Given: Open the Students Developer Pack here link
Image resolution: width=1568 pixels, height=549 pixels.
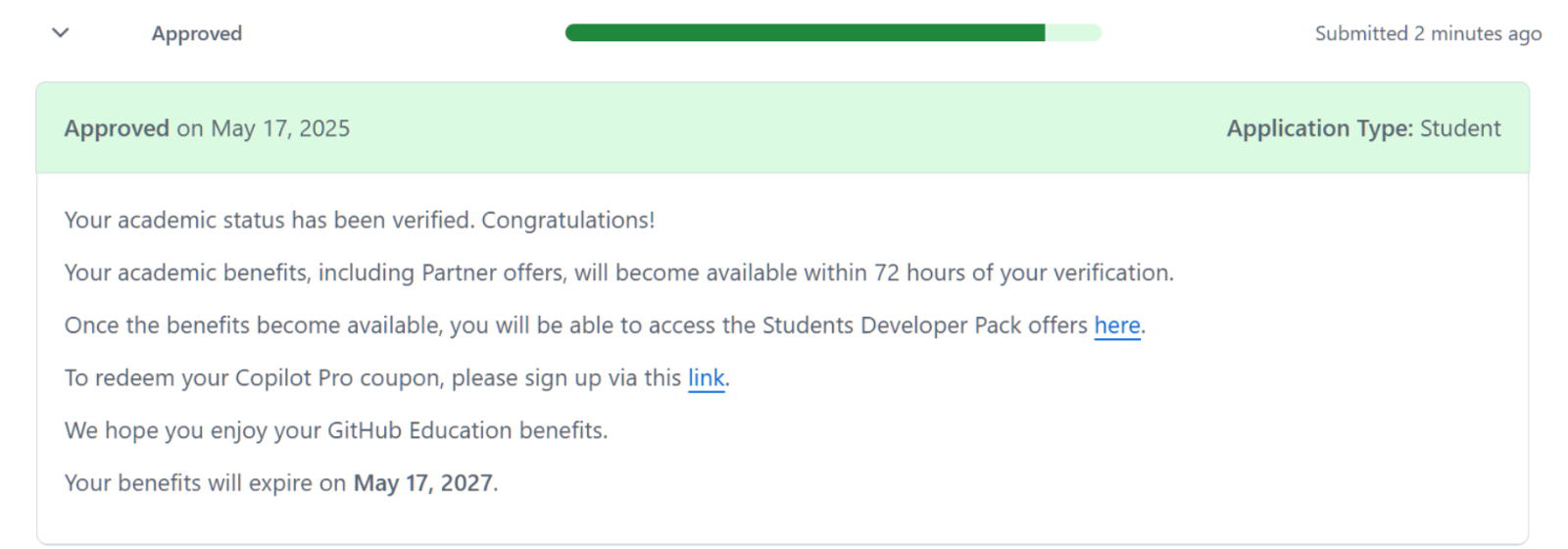Looking at the screenshot, I should pyautogui.click(x=1116, y=325).
